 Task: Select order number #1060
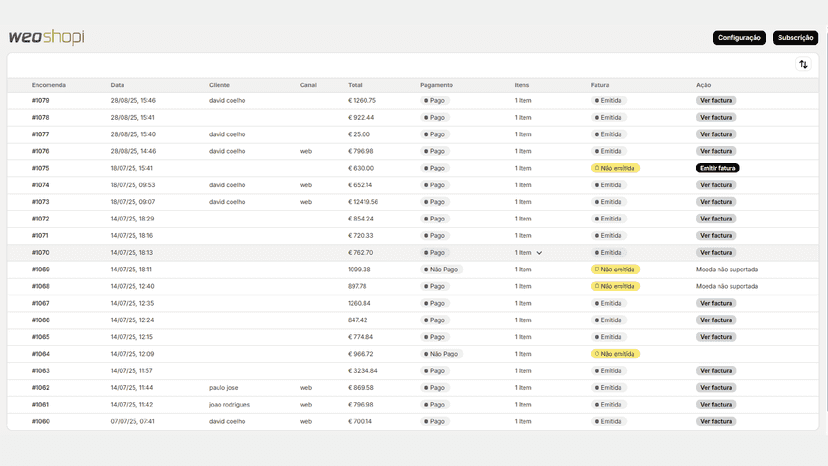[41, 422]
